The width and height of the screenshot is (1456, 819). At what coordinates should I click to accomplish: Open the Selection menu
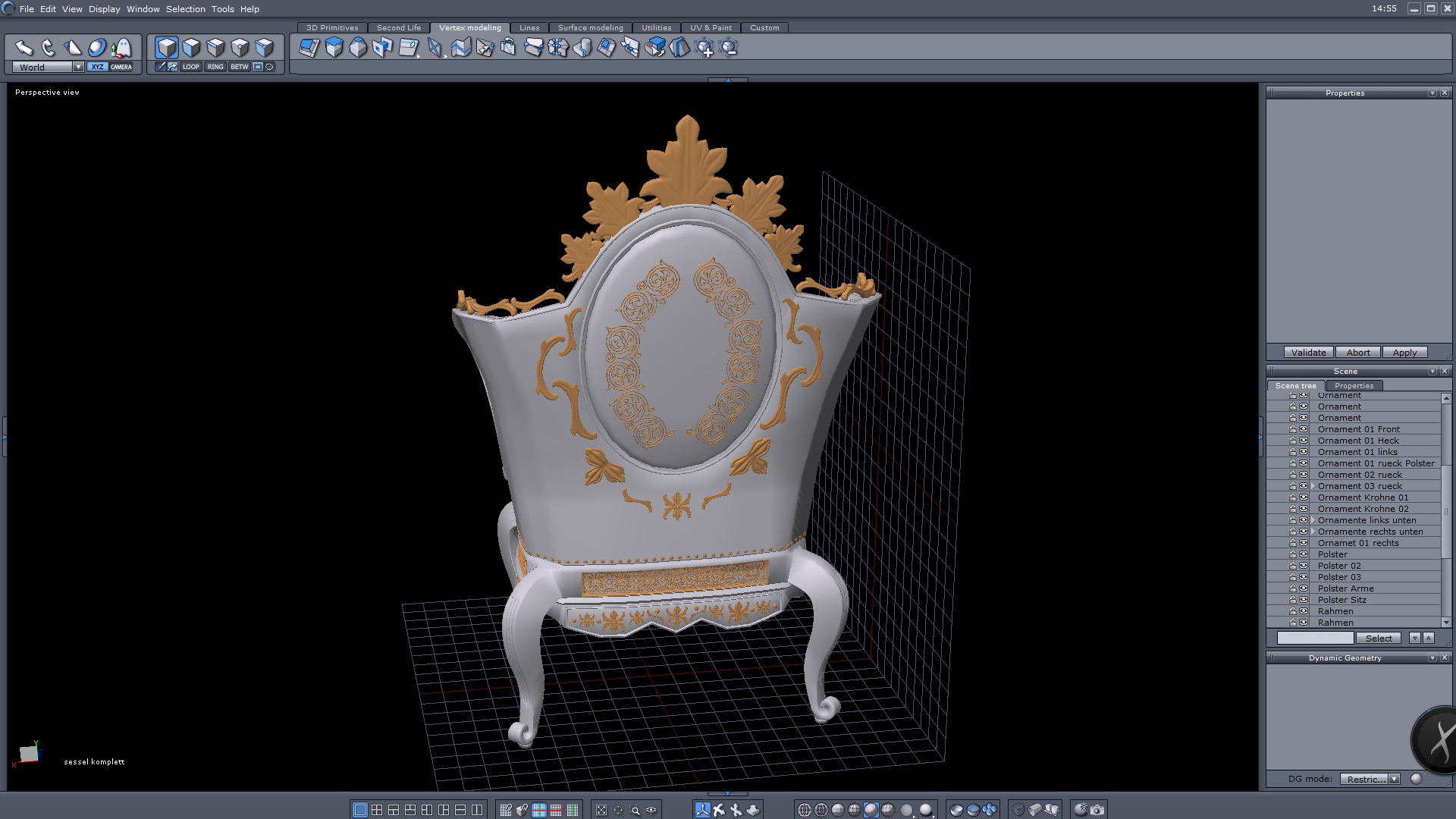(x=186, y=9)
